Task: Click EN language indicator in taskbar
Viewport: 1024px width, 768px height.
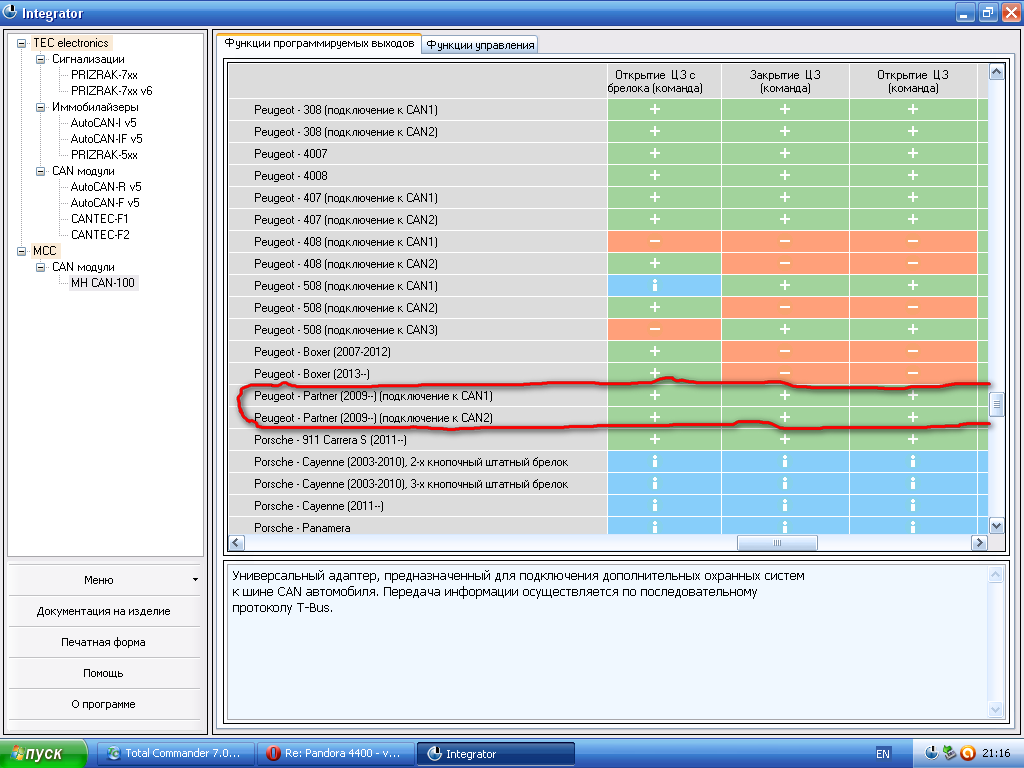Action: point(883,754)
